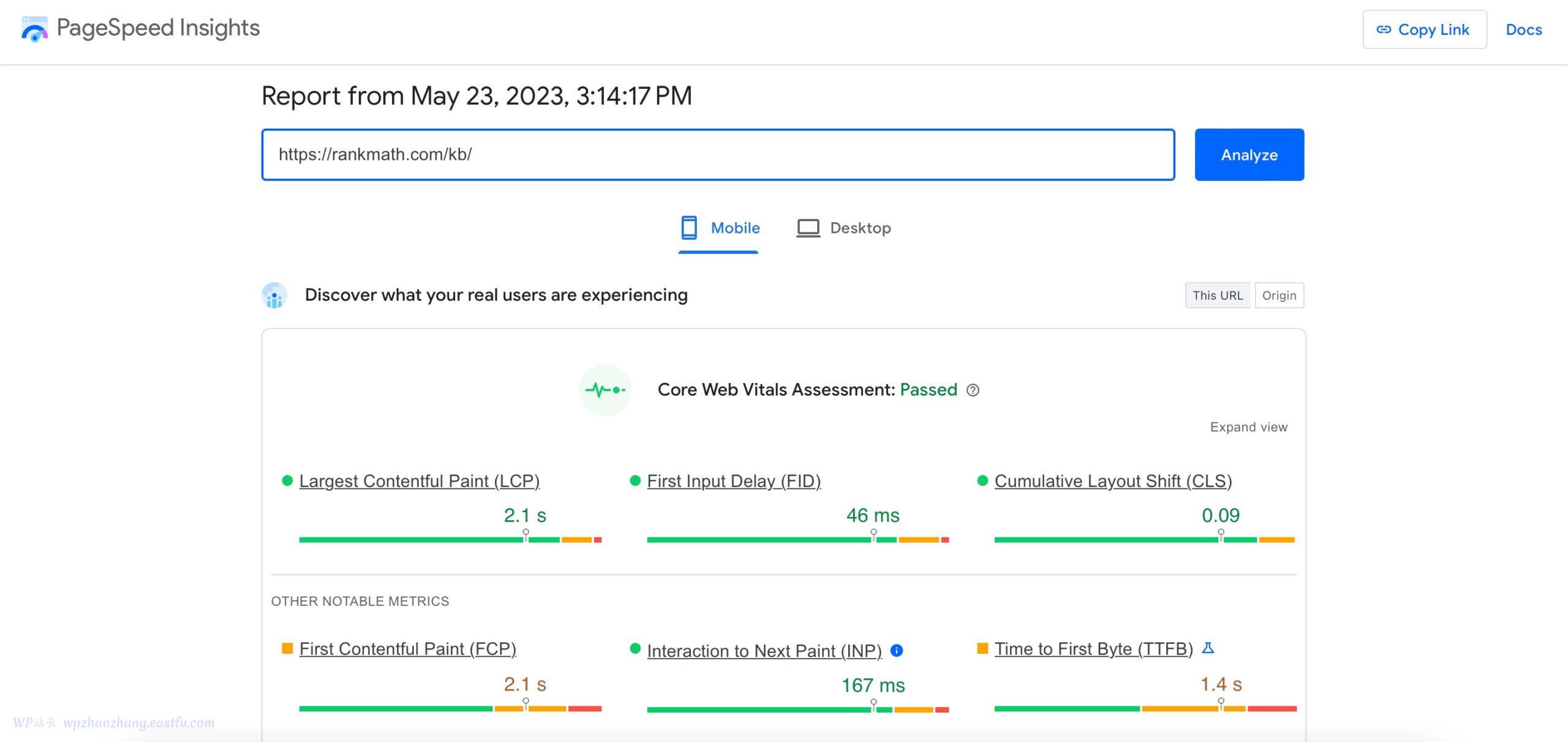
Task: Click the Core Web Vitals pulse/waveform icon
Action: coord(604,389)
